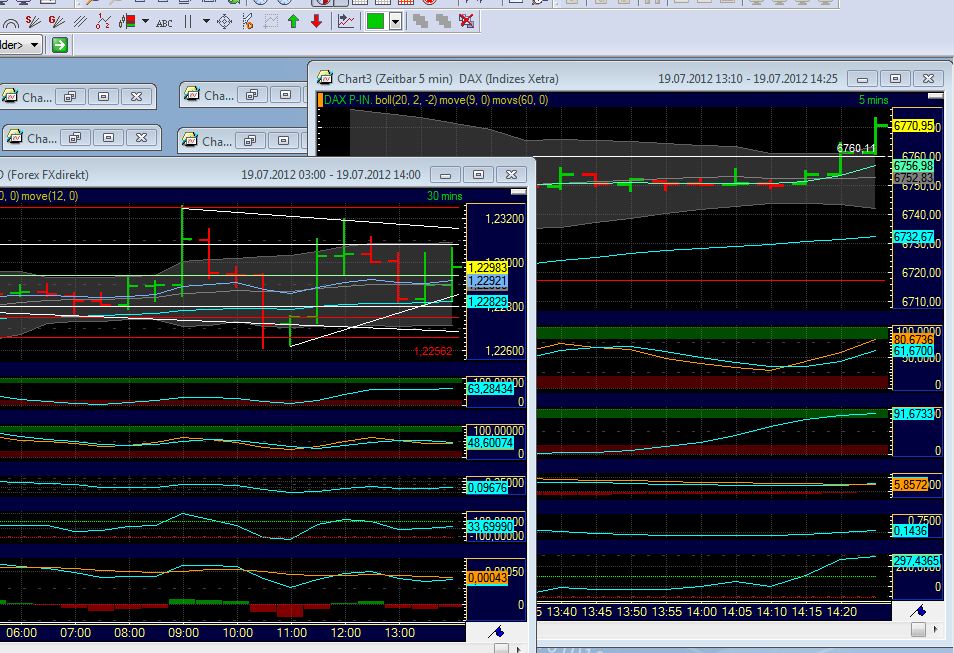Select the ABC text annotation tool
The height and width of the screenshot is (653, 954).
tap(164, 23)
